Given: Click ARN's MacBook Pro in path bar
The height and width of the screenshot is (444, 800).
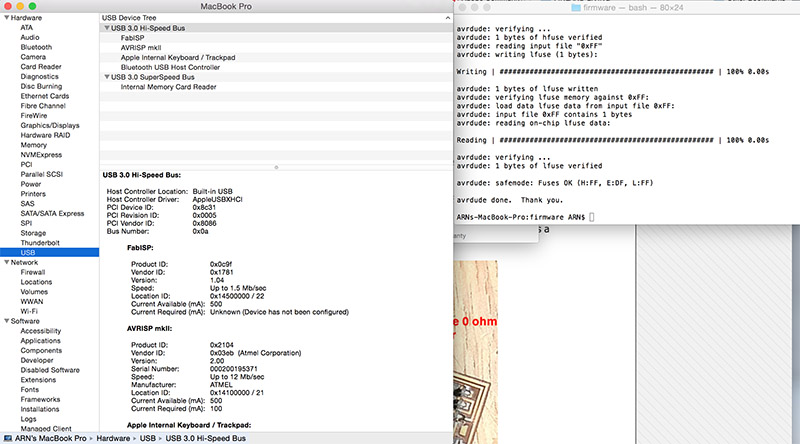Looking at the screenshot, I should (51, 438).
